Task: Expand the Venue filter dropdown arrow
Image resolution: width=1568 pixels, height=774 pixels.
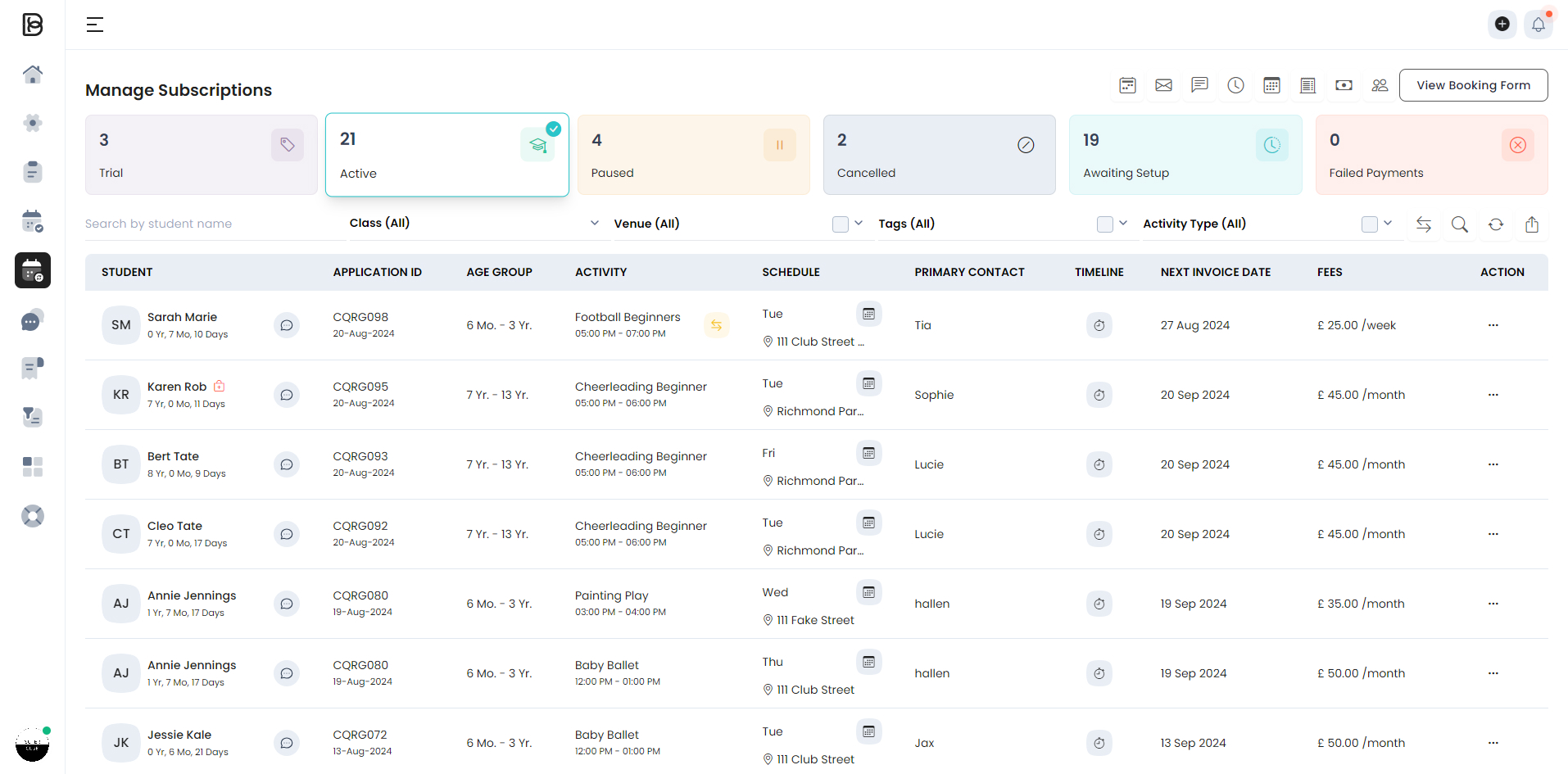Action: pos(859,223)
